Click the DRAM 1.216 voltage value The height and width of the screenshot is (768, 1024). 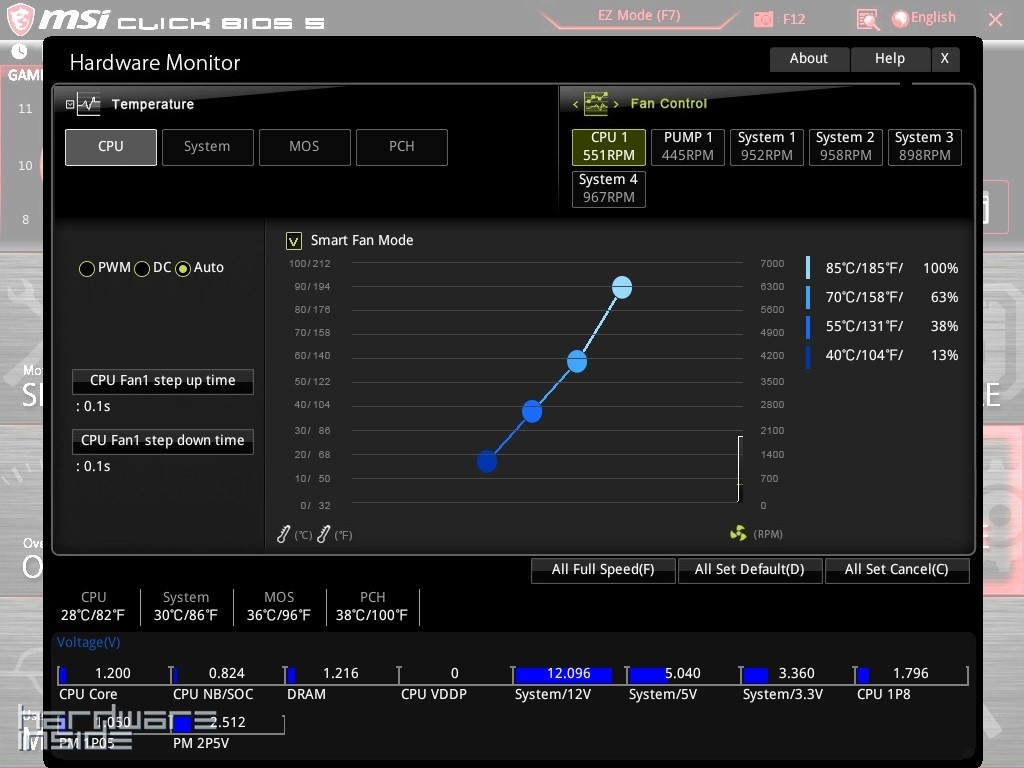[x=341, y=673]
